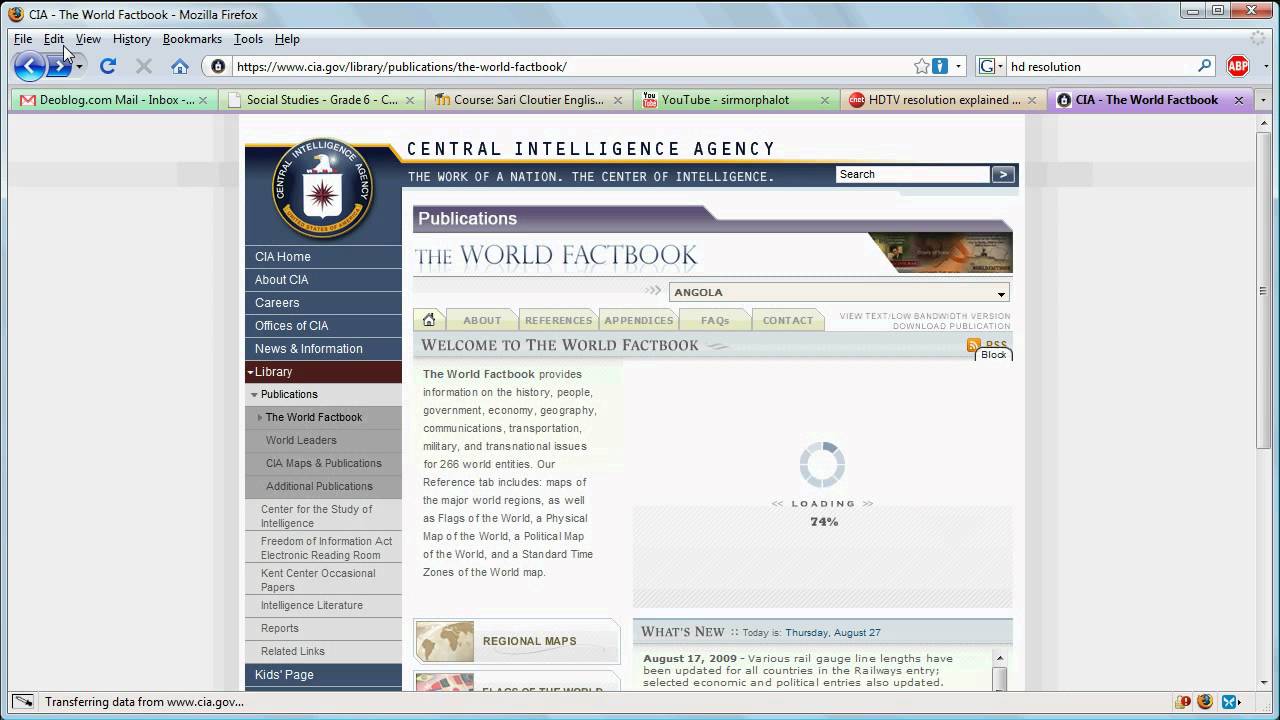Click Regional Maps button
Screen dimensions: 1280x720
click(517, 641)
